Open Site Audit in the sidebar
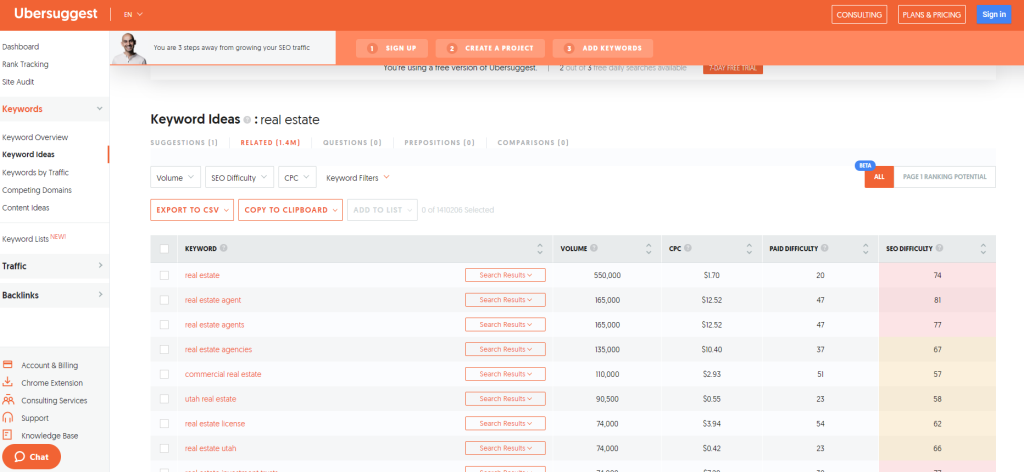 coord(18,82)
